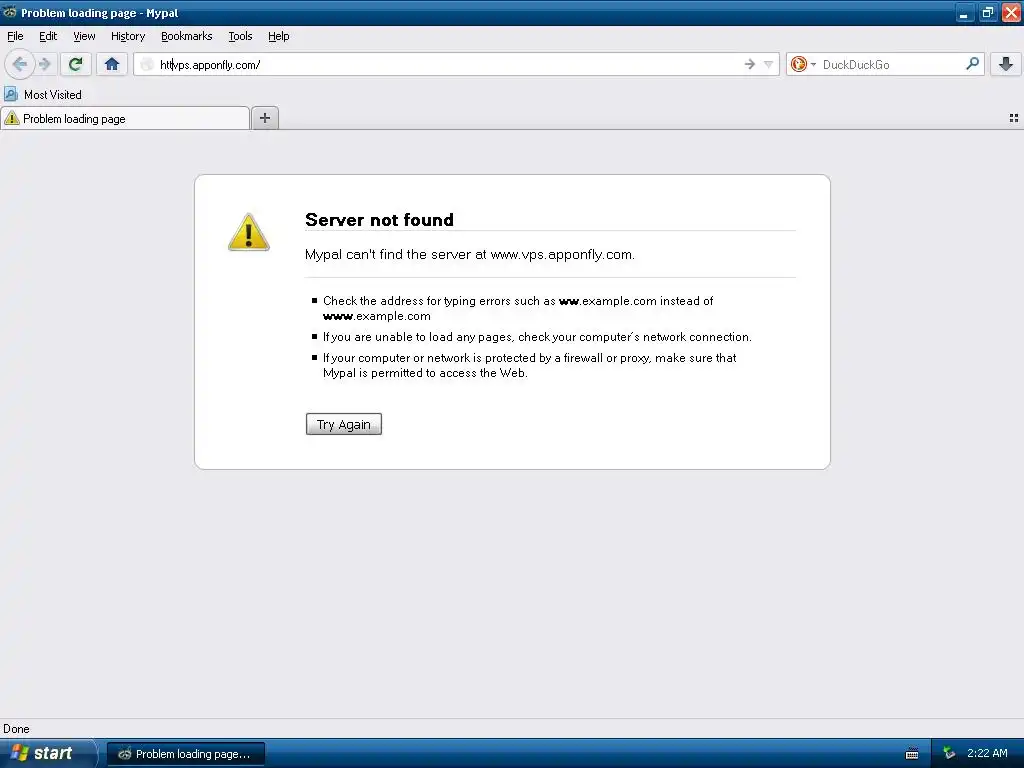The height and width of the screenshot is (768, 1024).
Task: Open the History menu
Action: pos(128,36)
